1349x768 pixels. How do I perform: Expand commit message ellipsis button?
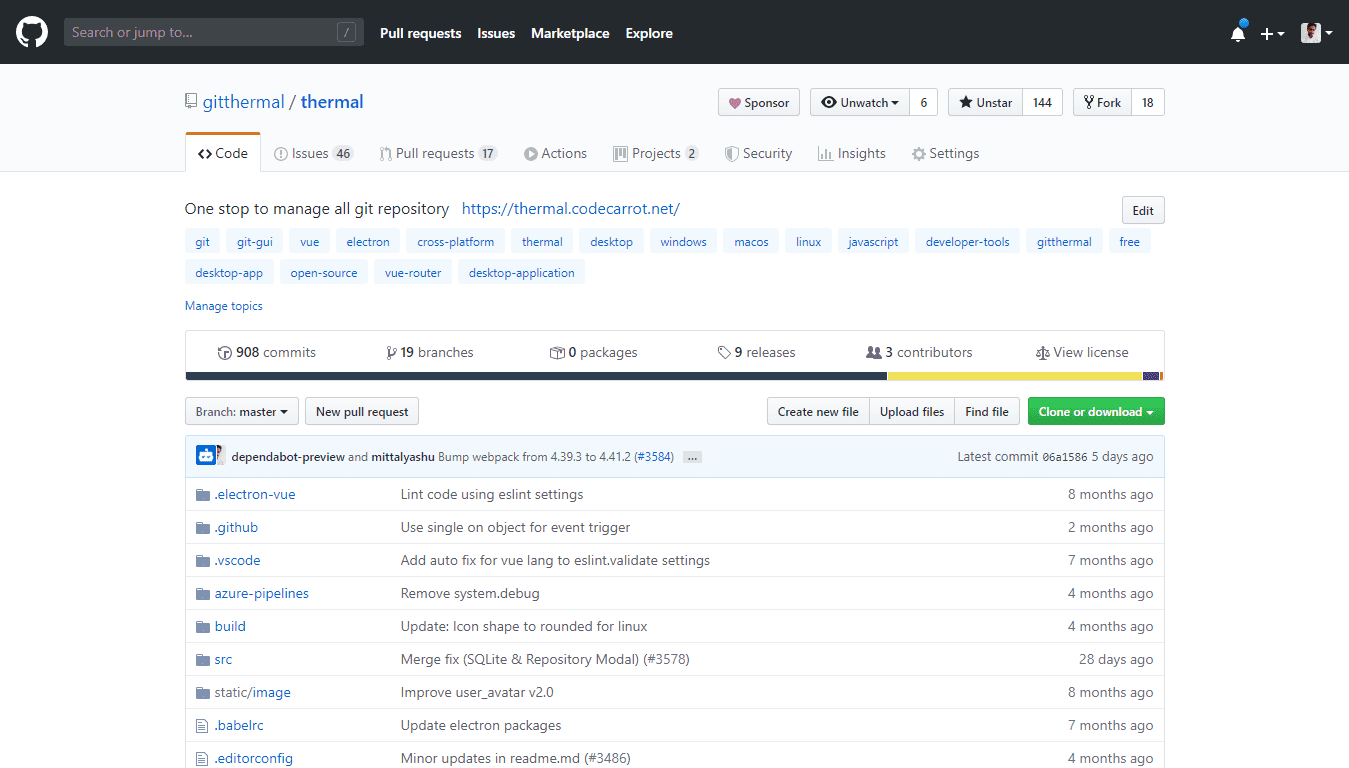[x=693, y=457]
